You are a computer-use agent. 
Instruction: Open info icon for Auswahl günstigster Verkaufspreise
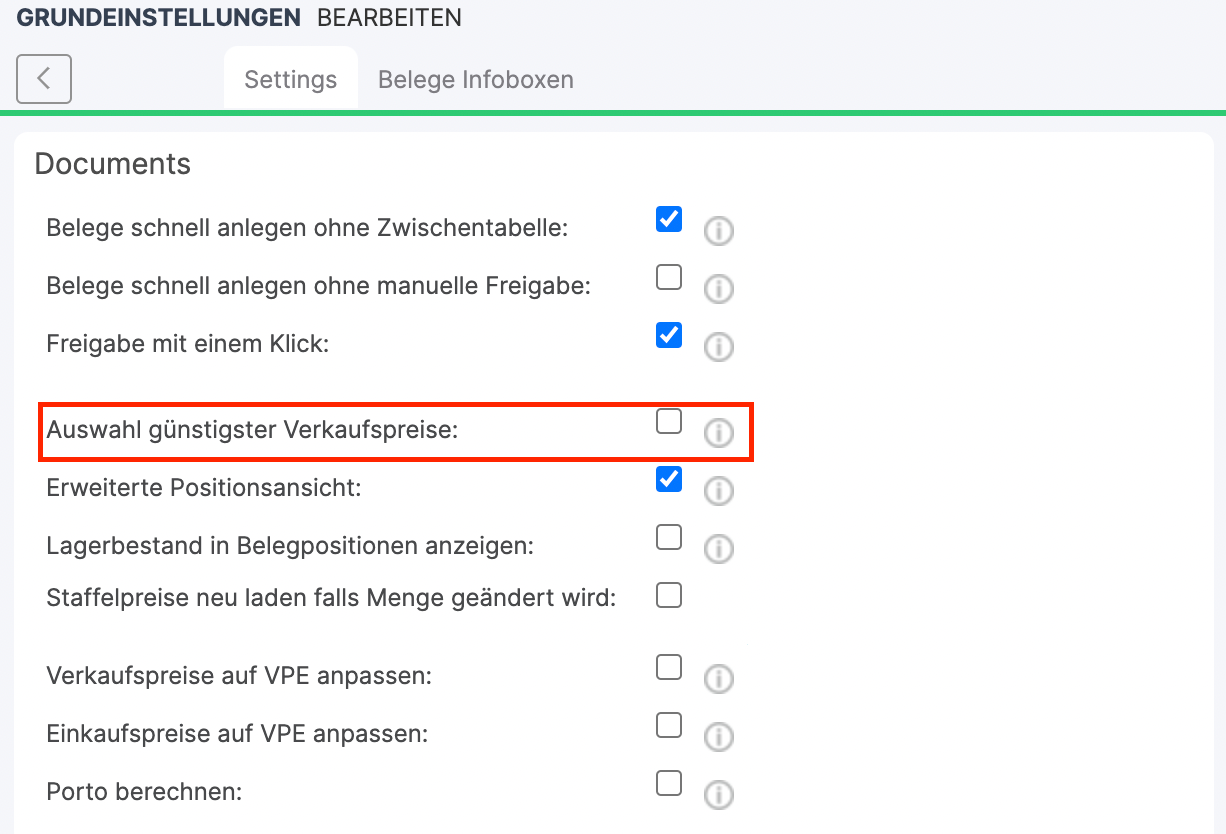click(718, 433)
